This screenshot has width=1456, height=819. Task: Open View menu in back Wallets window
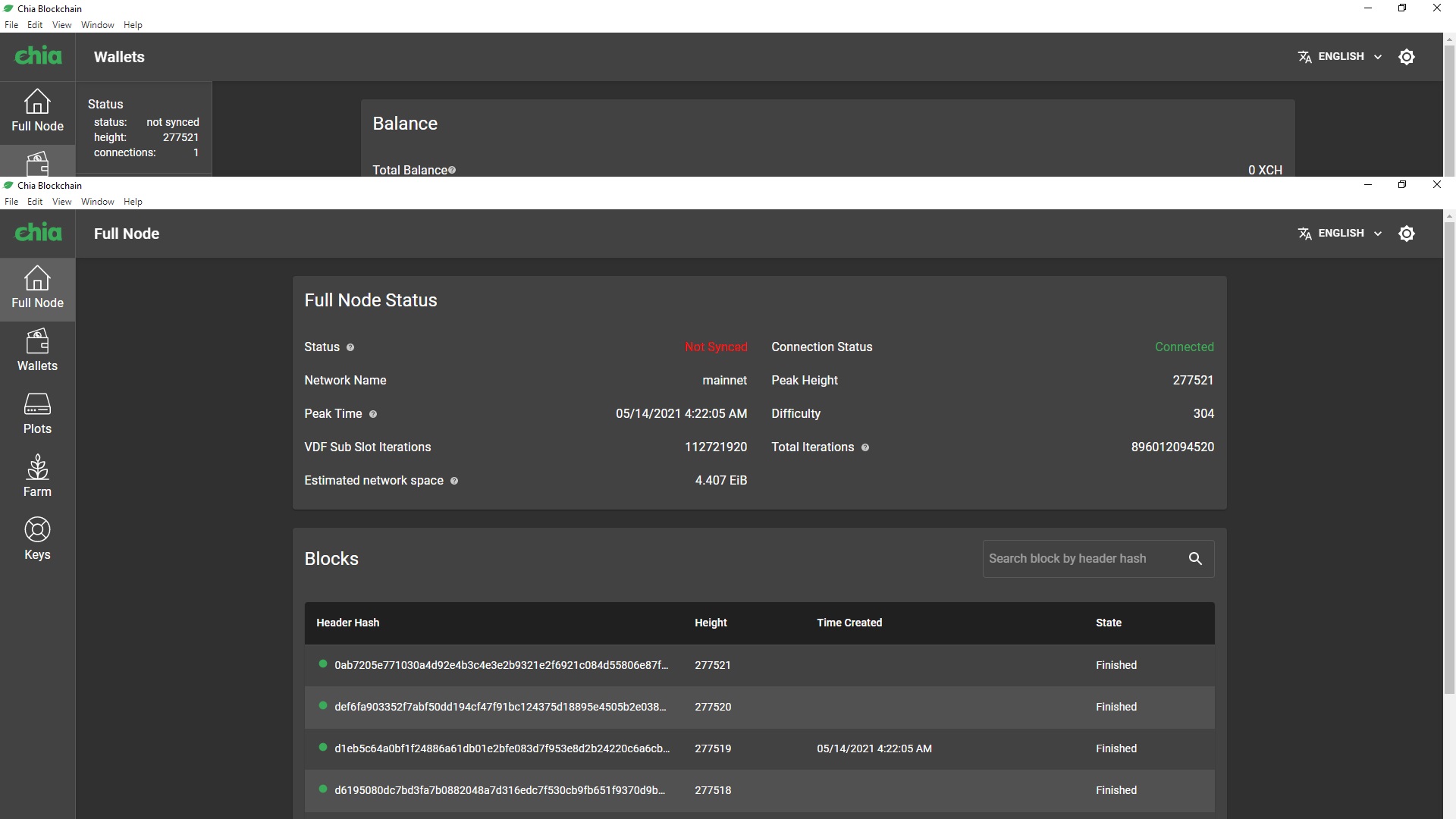click(61, 25)
